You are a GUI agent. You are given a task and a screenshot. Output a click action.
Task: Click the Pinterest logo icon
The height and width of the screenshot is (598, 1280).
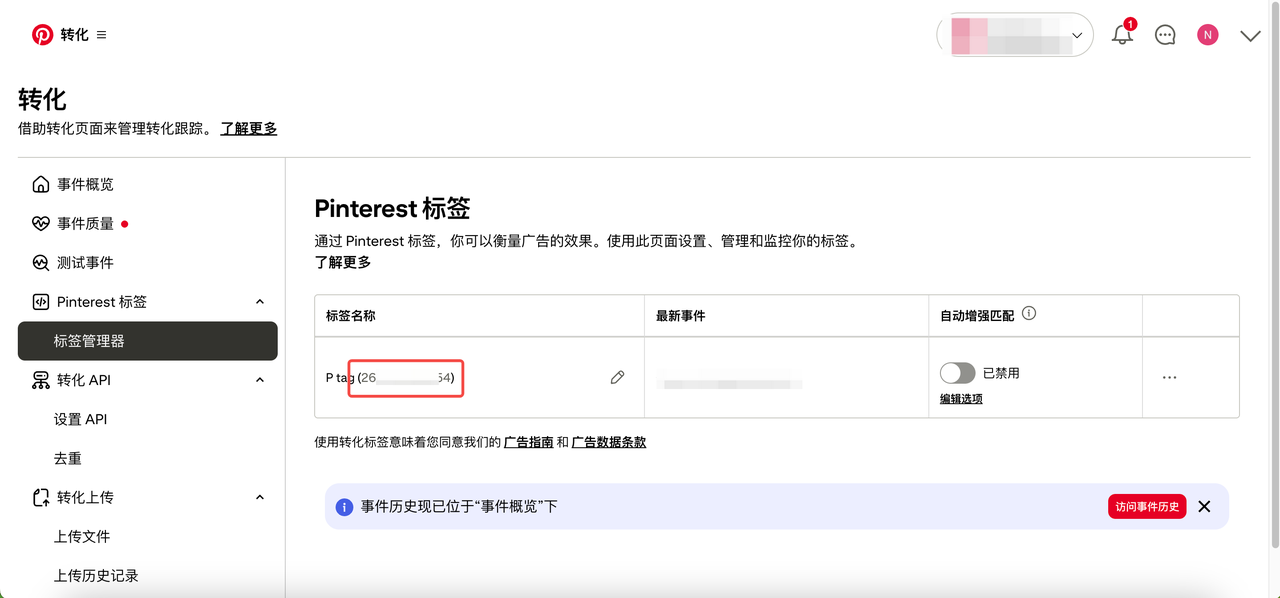pyautogui.click(x=42, y=35)
